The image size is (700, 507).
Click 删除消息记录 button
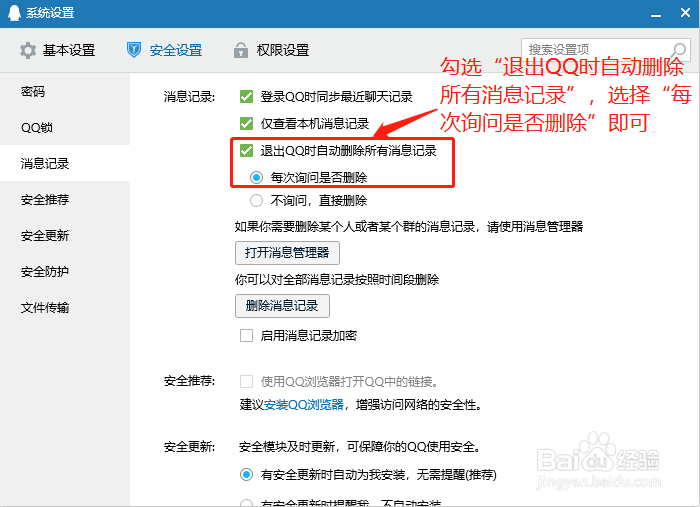coord(282,306)
